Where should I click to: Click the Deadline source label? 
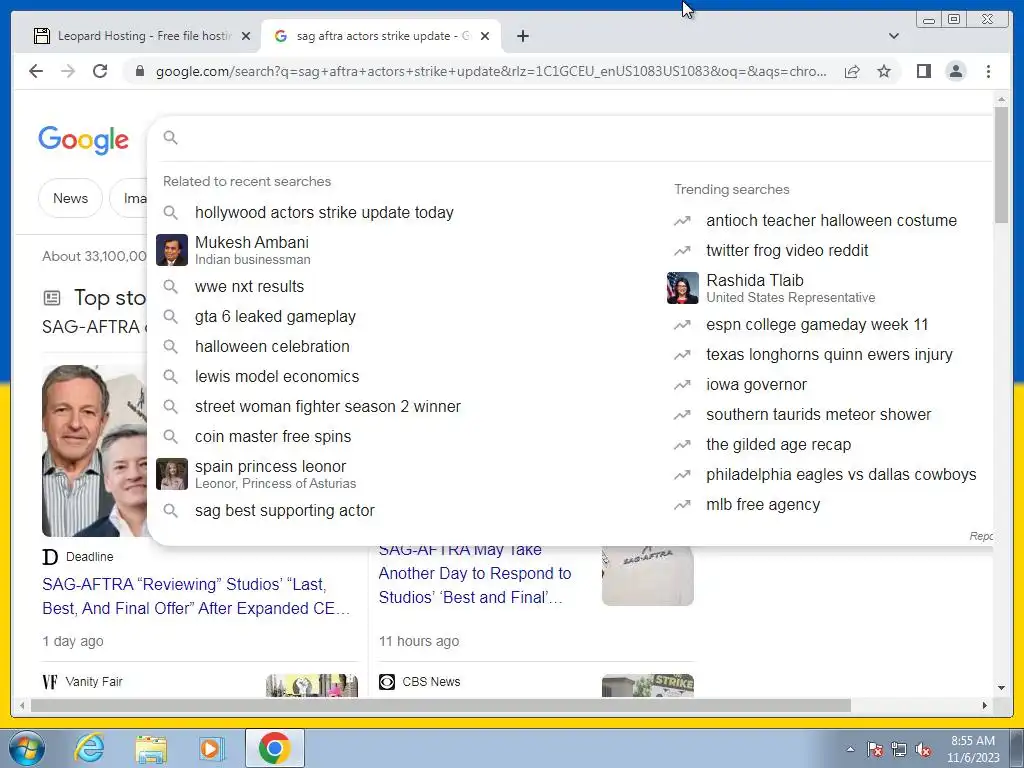coord(89,557)
